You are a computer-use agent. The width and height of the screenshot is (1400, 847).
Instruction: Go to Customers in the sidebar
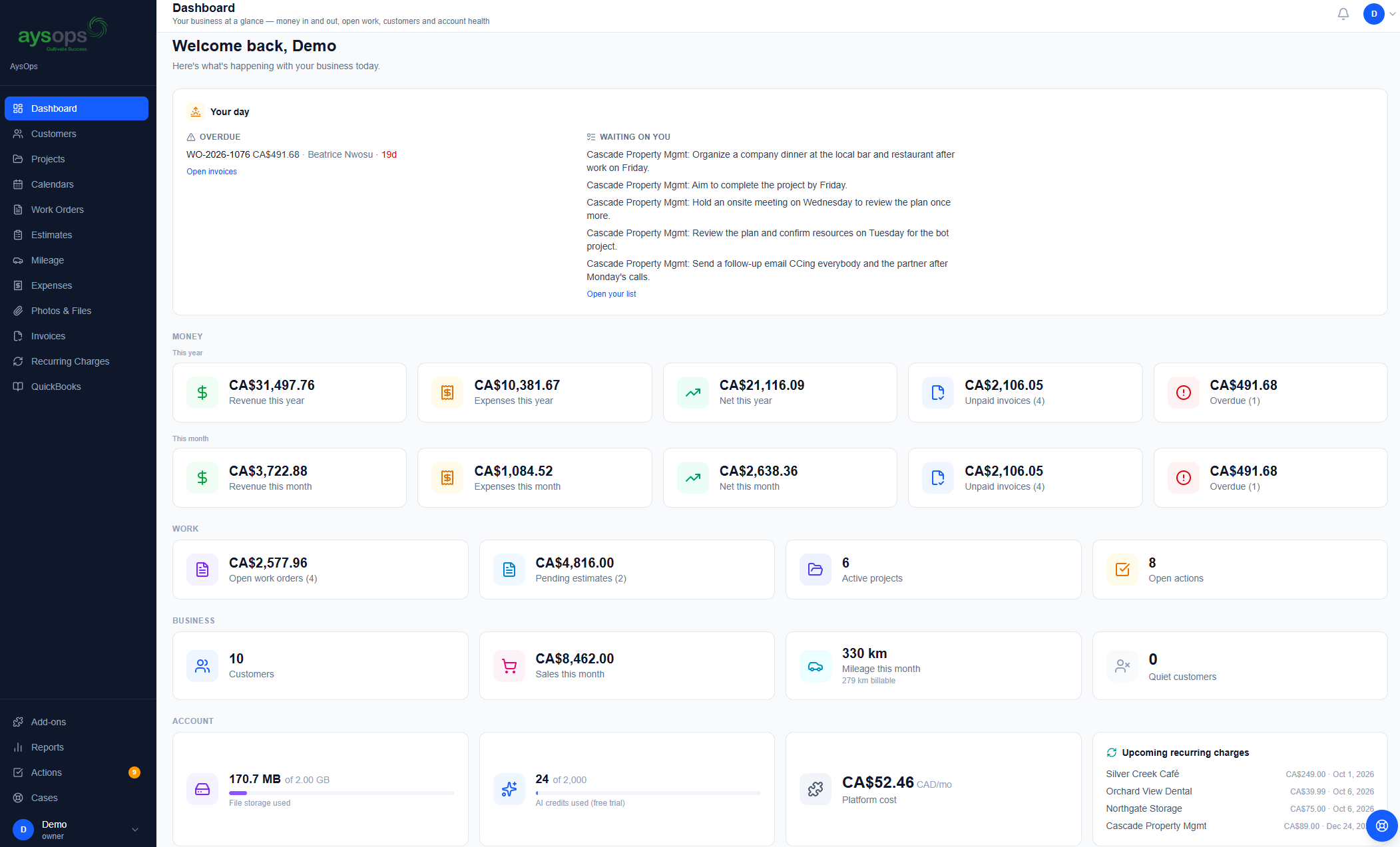[x=77, y=134]
